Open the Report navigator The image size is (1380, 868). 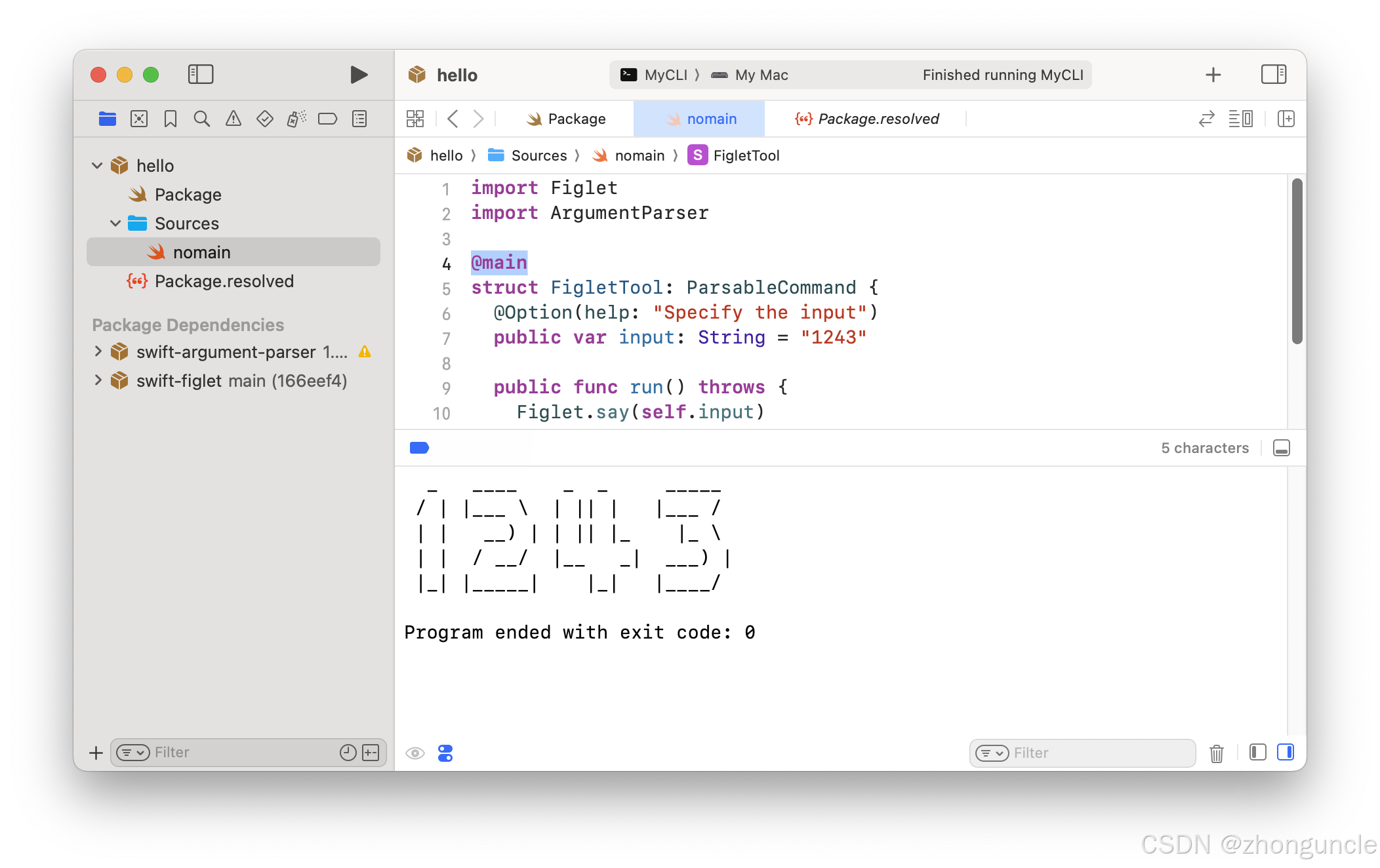pyautogui.click(x=359, y=119)
